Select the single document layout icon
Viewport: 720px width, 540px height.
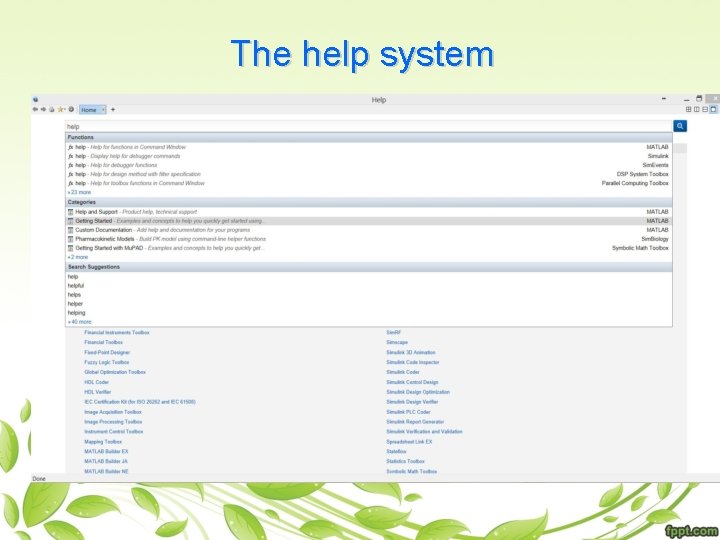tap(713, 109)
